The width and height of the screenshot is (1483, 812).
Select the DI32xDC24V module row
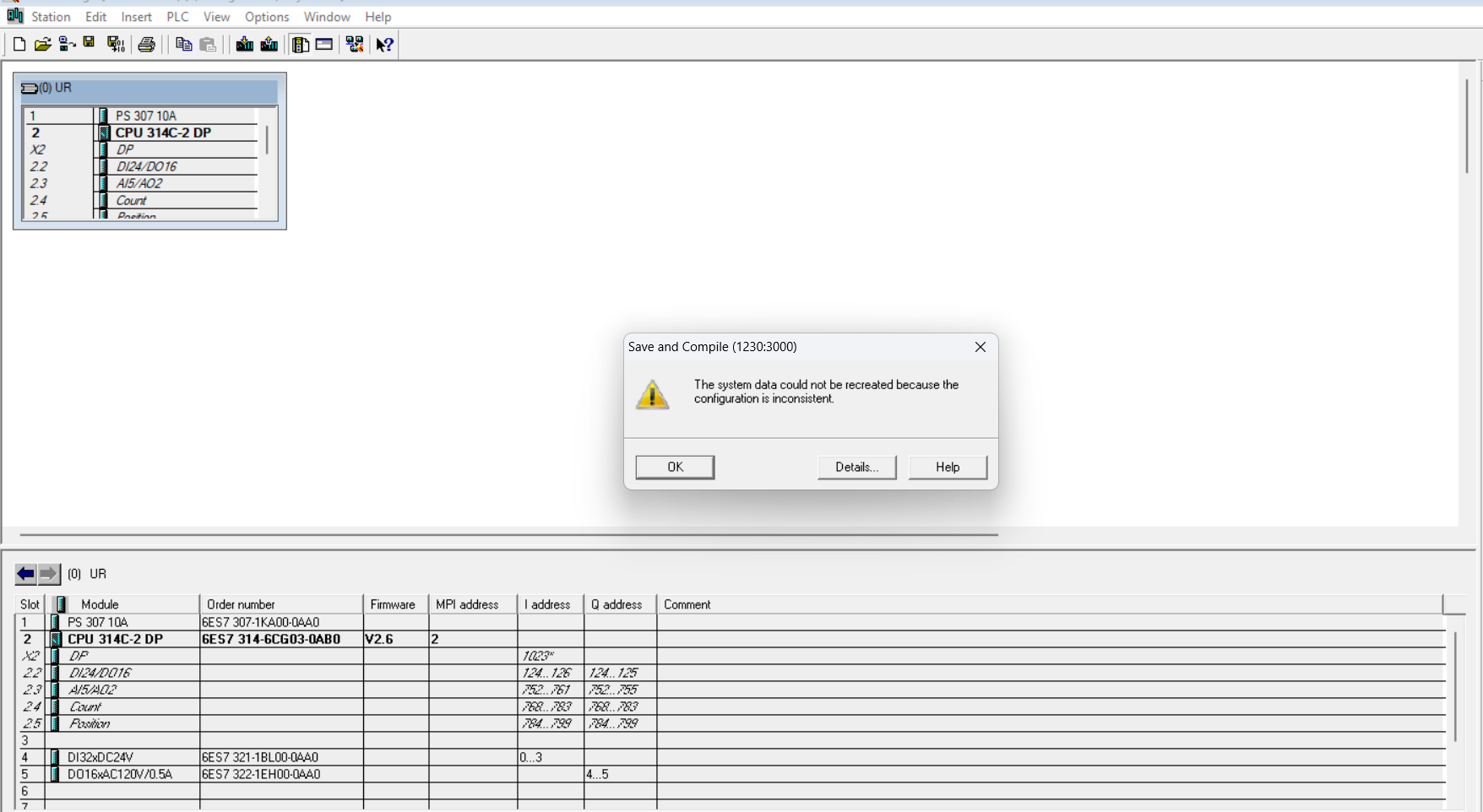point(731,757)
